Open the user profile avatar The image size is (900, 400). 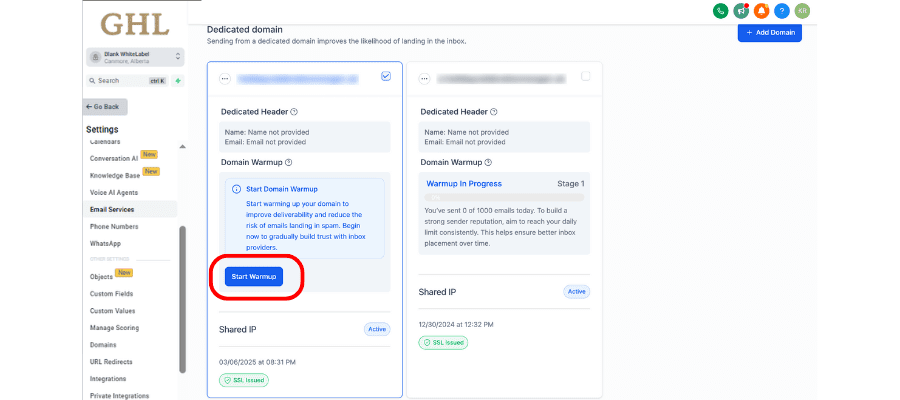[x=802, y=11]
